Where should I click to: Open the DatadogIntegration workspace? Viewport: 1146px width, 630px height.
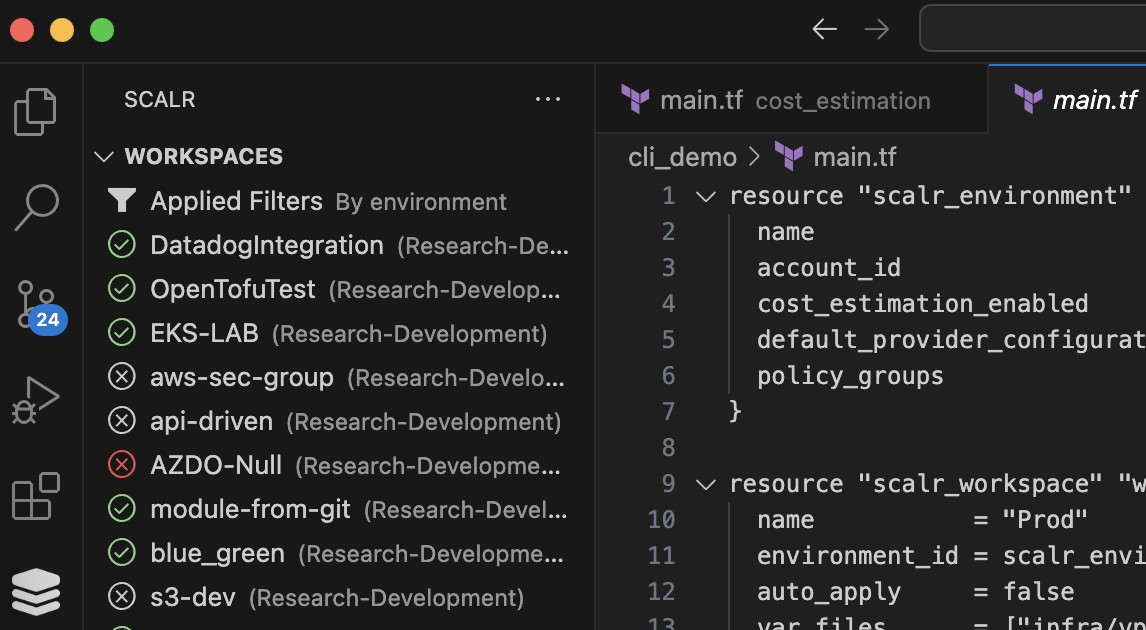tap(339, 245)
